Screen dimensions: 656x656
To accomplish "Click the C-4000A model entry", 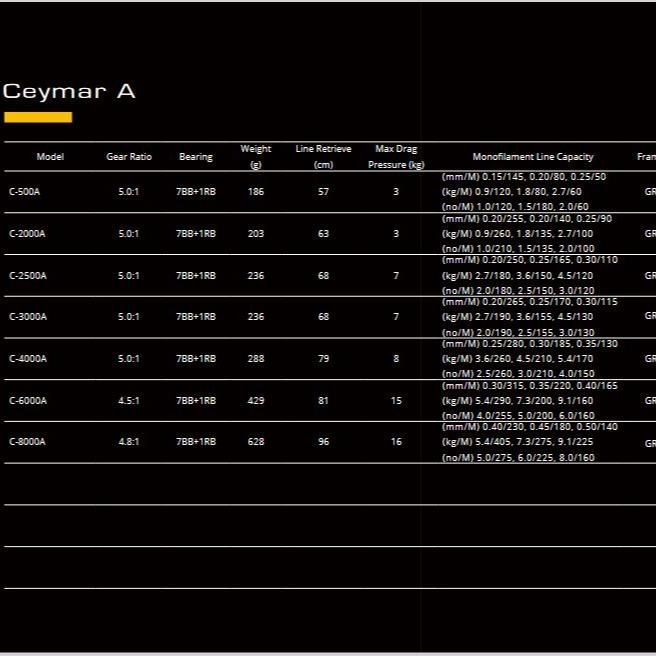I will 27,359.
